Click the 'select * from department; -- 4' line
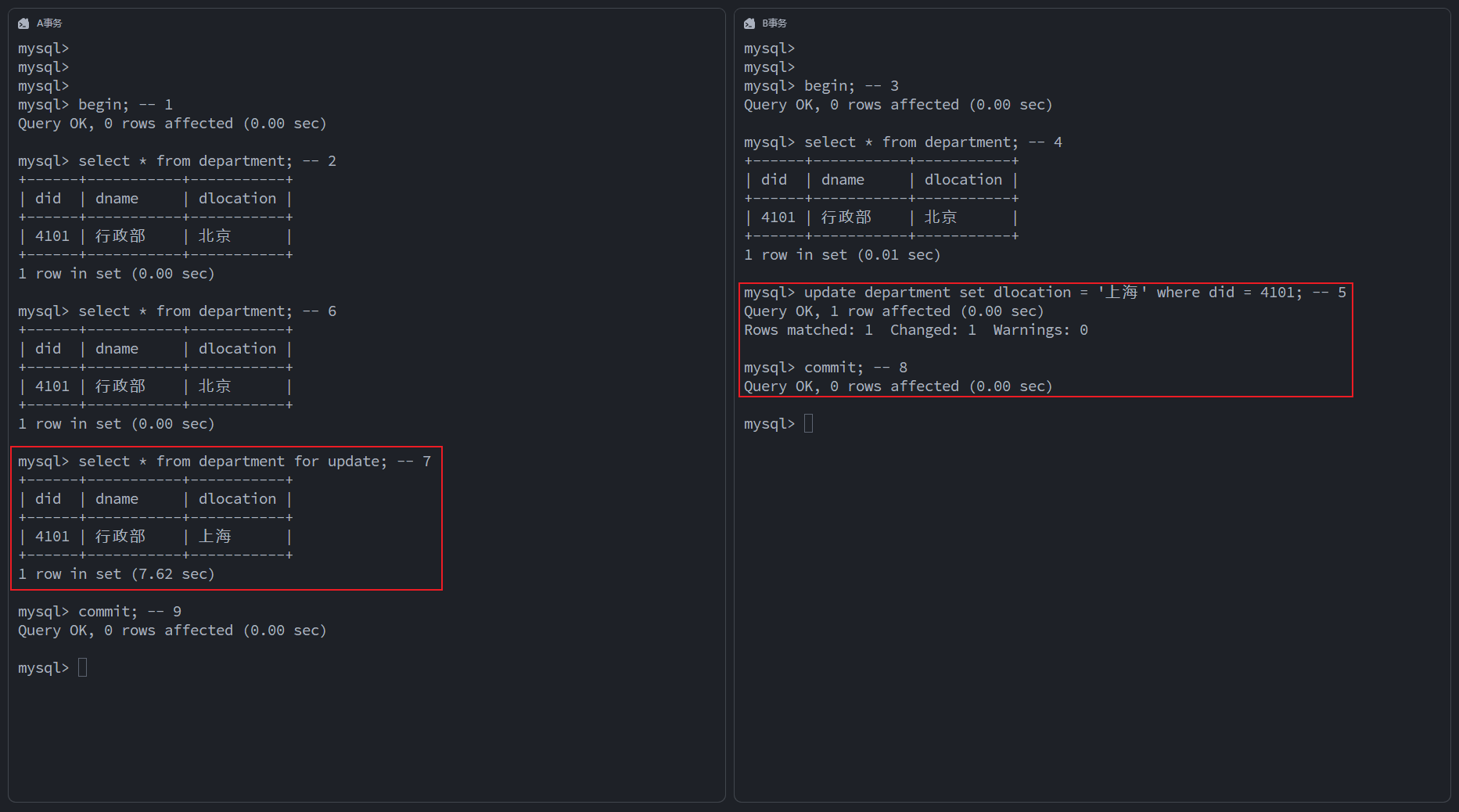This screenshot has height=812, width=1459. tap(933, 142)
